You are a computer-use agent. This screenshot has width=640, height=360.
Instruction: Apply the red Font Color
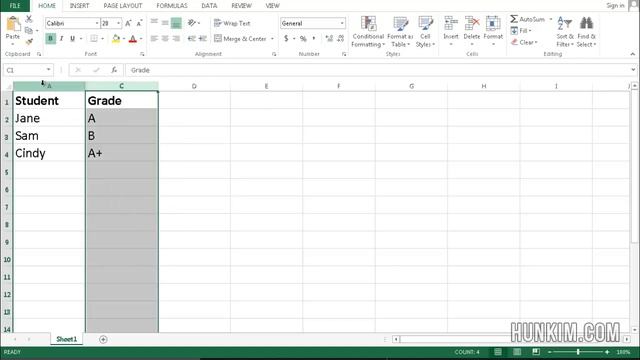click(133, 38)
